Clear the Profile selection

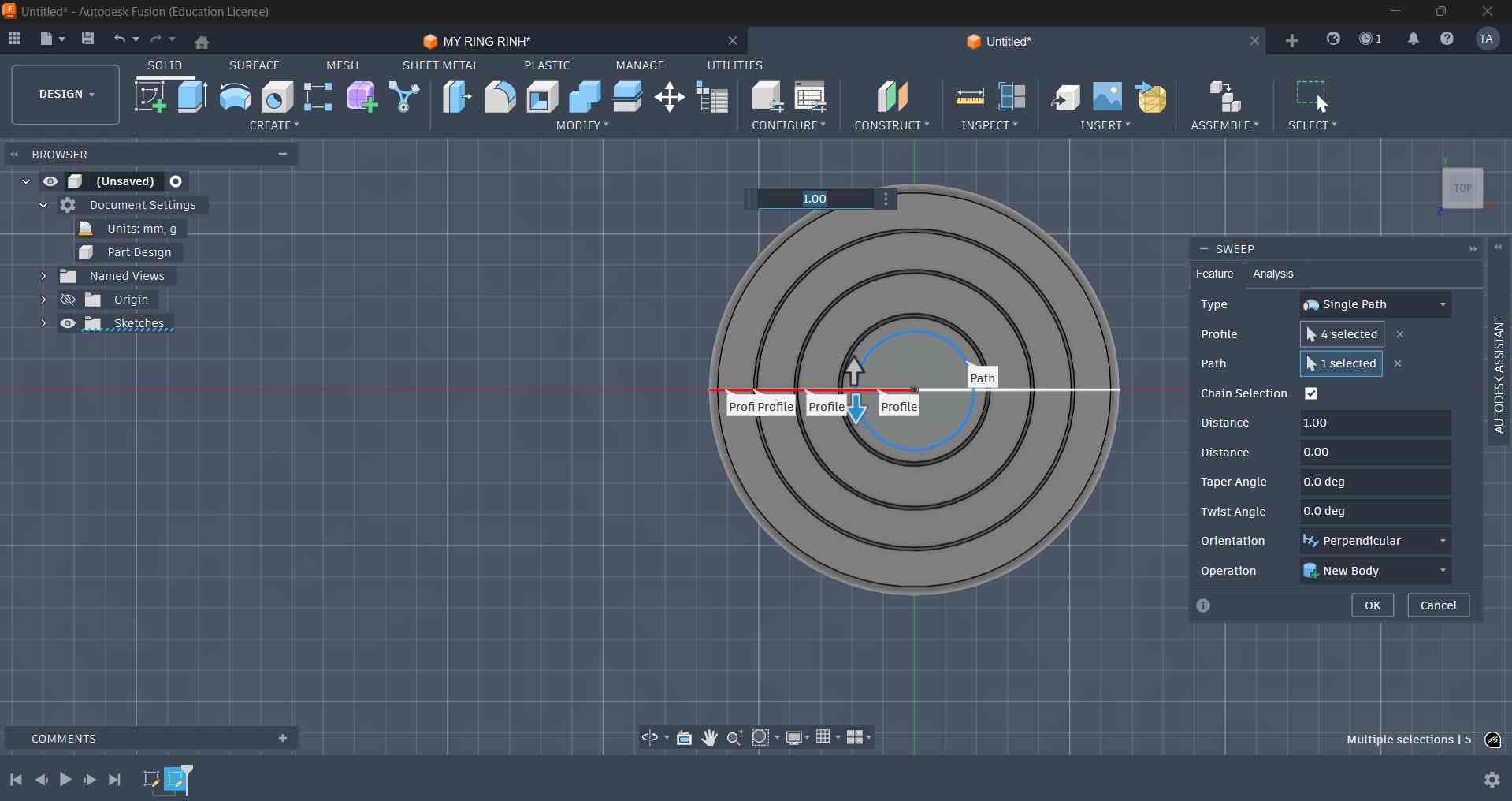pos(1400,334)
